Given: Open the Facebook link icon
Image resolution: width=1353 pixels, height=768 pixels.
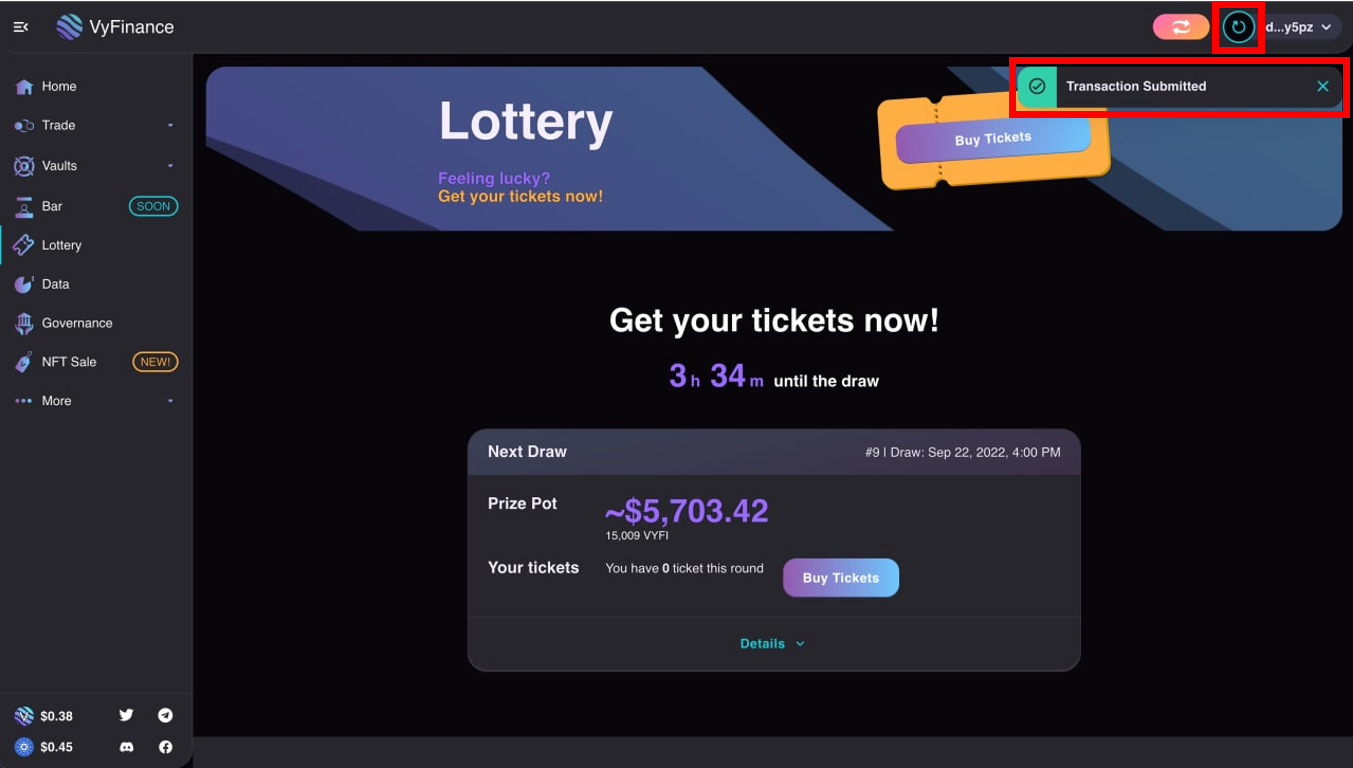Looking at the screenshot, I should pyautogui.click(x=165, y=747).
